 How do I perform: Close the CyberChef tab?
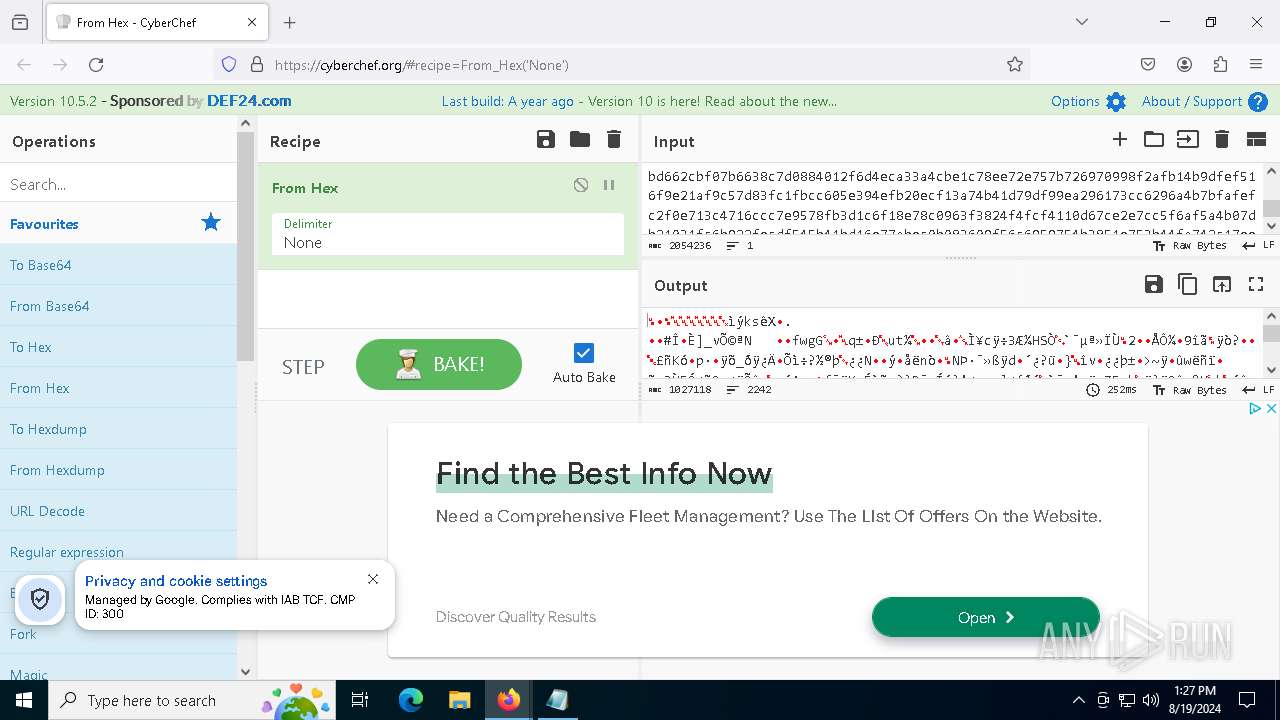tap(252, 22)
